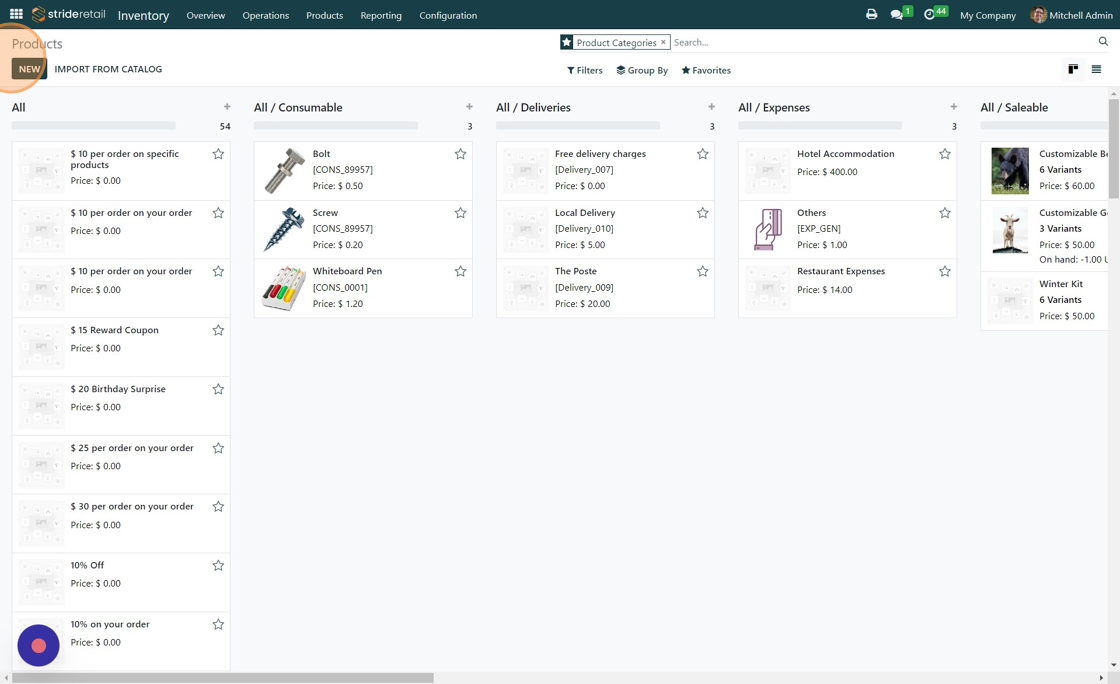
Task: Switch to List view icon
Action: pos(1096,69)
